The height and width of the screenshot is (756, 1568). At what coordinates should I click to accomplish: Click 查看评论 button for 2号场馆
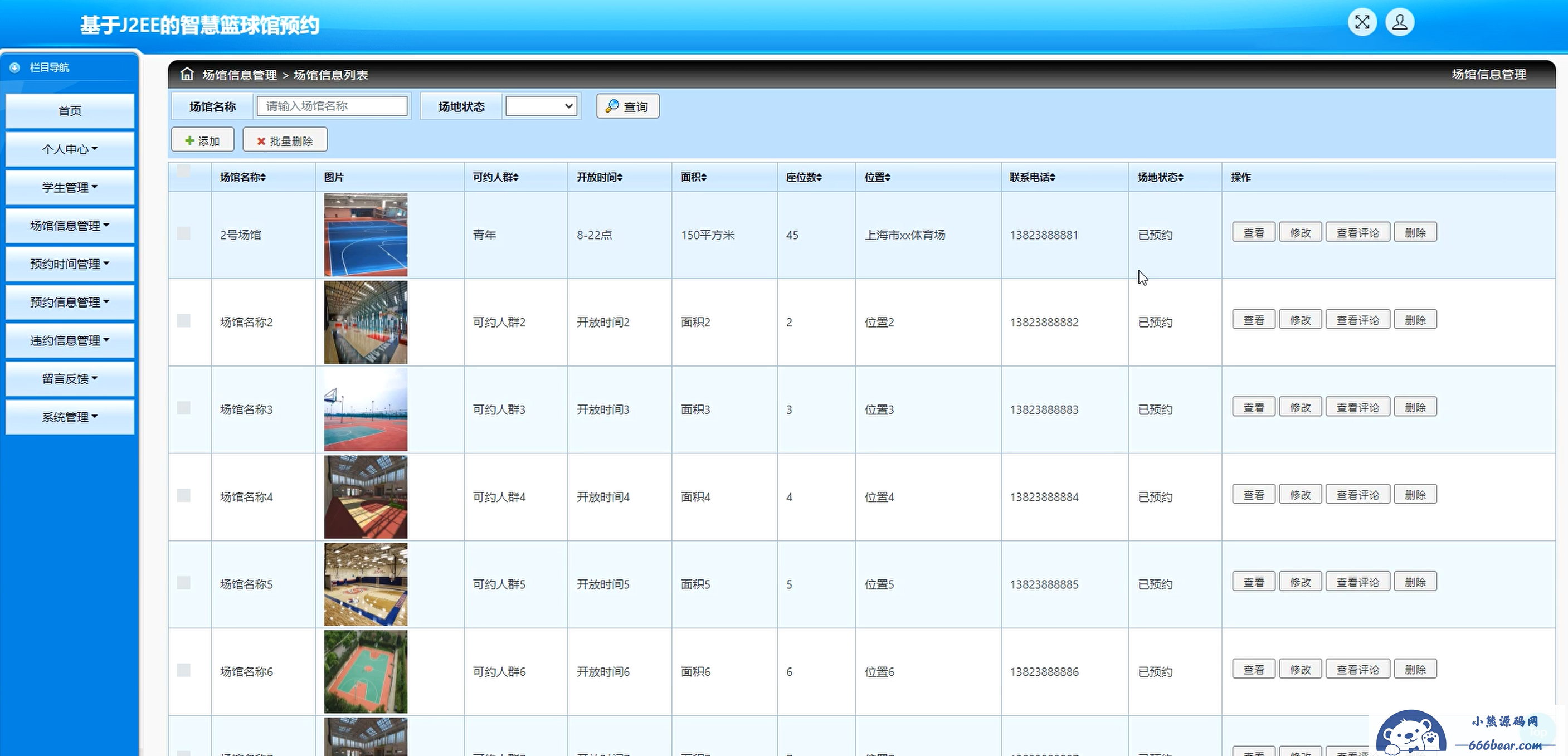coord(1357,232)
